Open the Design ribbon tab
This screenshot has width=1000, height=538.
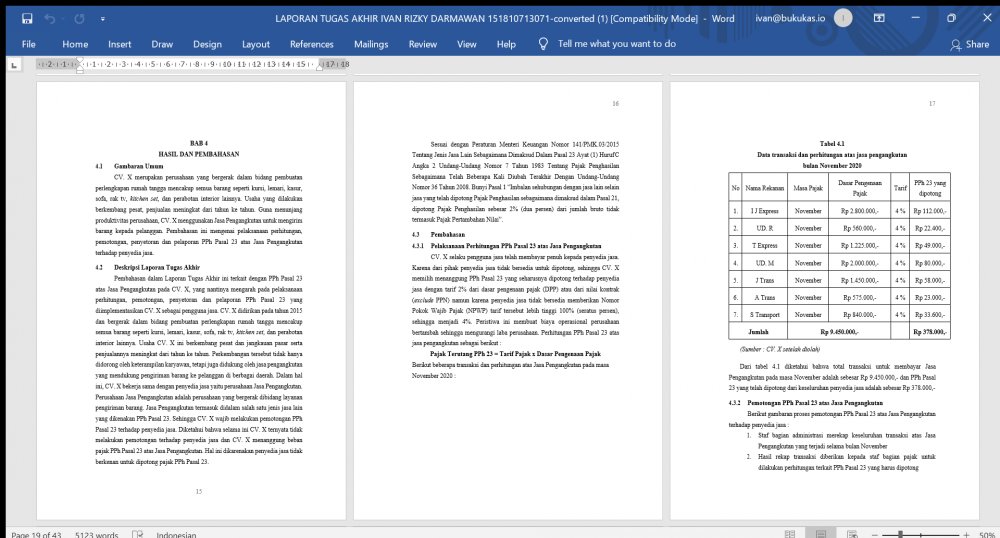207,44
